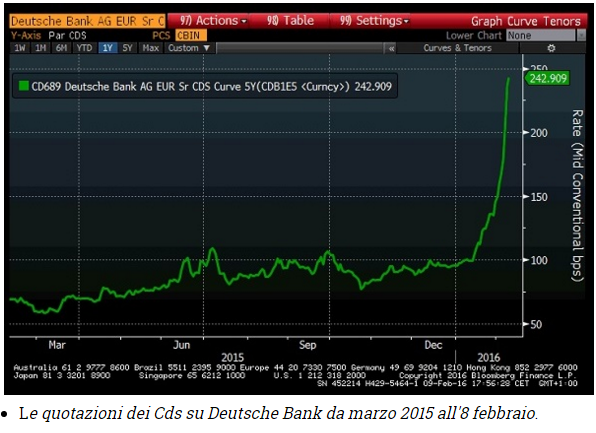
Task: Click the horizontal range slider bar
Action: click(300, 48)
